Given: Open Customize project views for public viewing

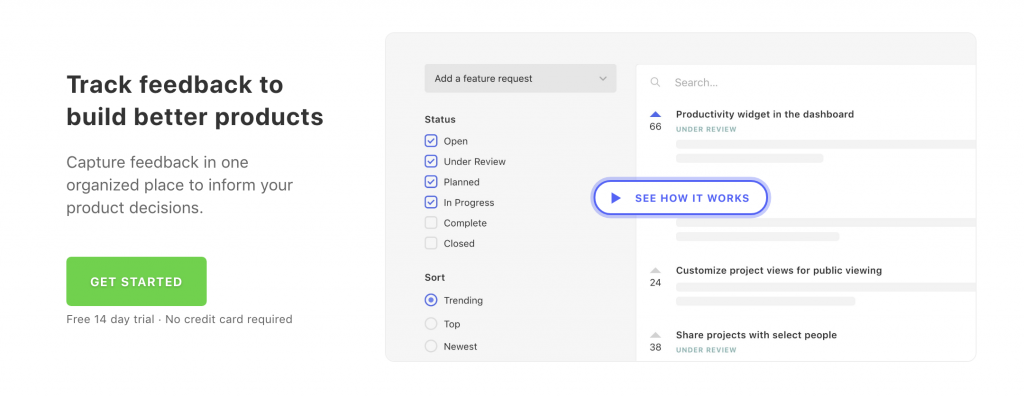Looking at the screenshot, I should point(779,270).
